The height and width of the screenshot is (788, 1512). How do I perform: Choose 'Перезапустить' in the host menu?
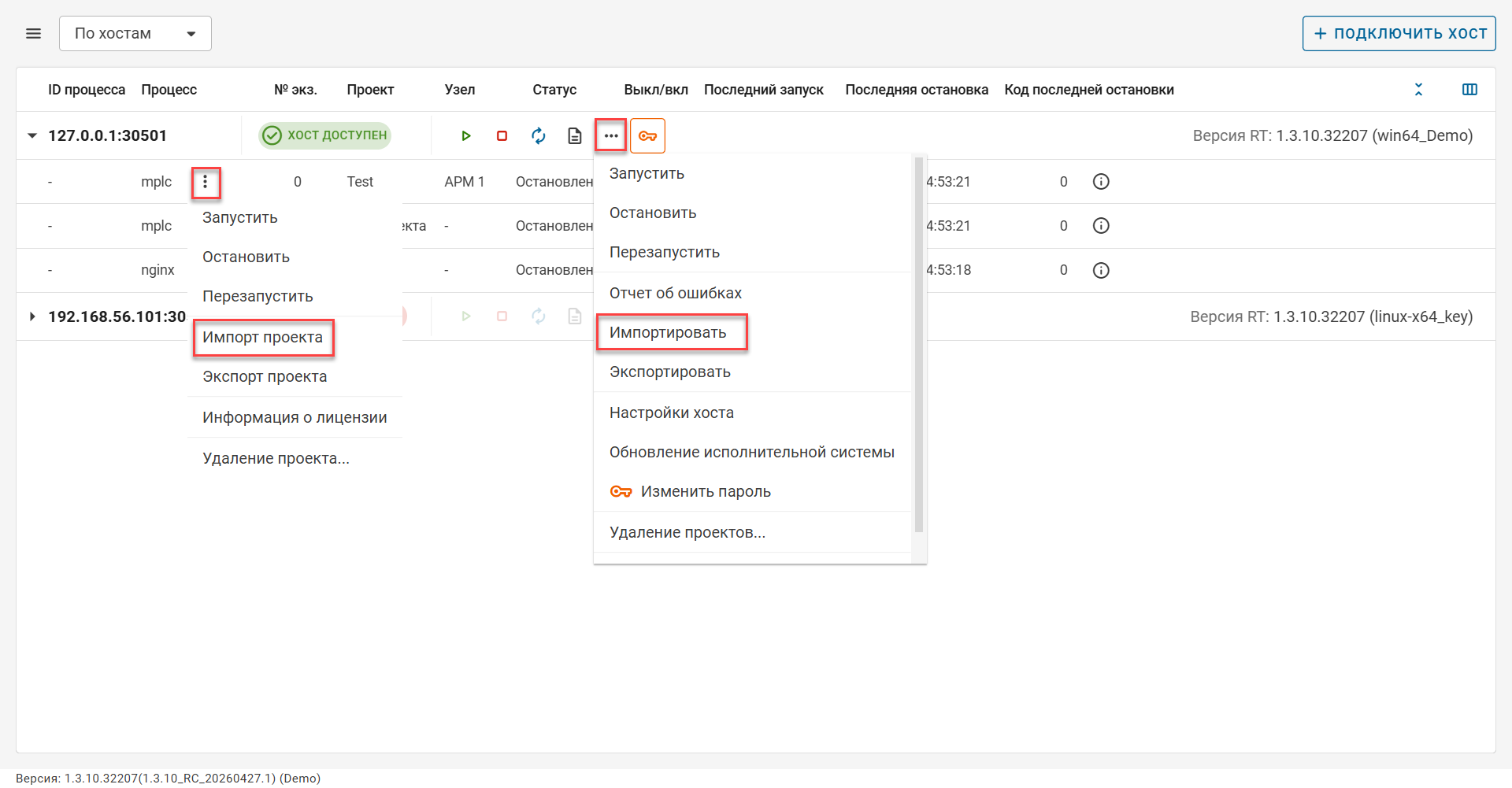752,253
